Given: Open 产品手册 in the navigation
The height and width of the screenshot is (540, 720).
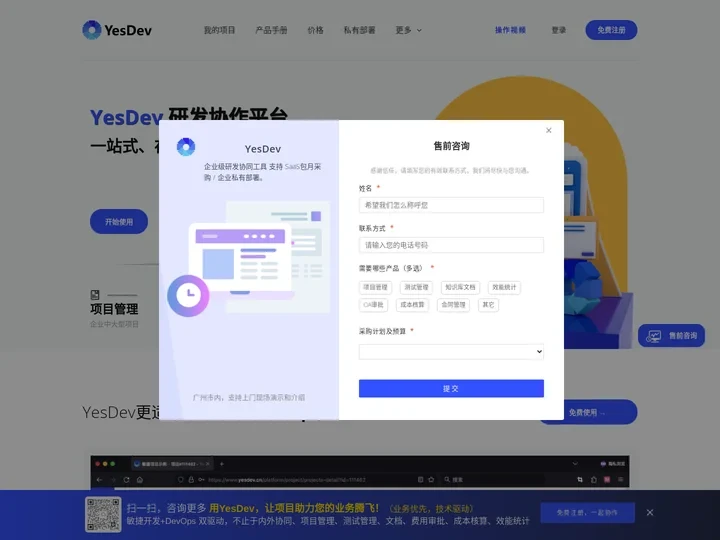Looking at the screenshot, I should 271,30.
